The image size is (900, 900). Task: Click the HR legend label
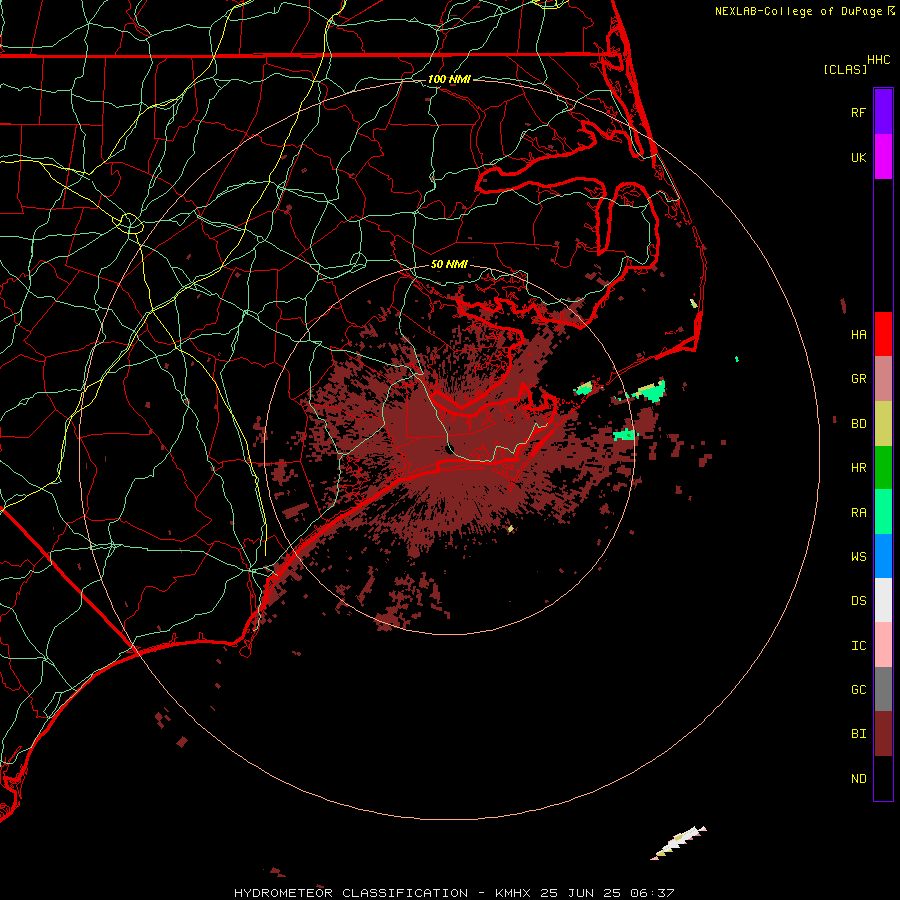click(858, 468)
